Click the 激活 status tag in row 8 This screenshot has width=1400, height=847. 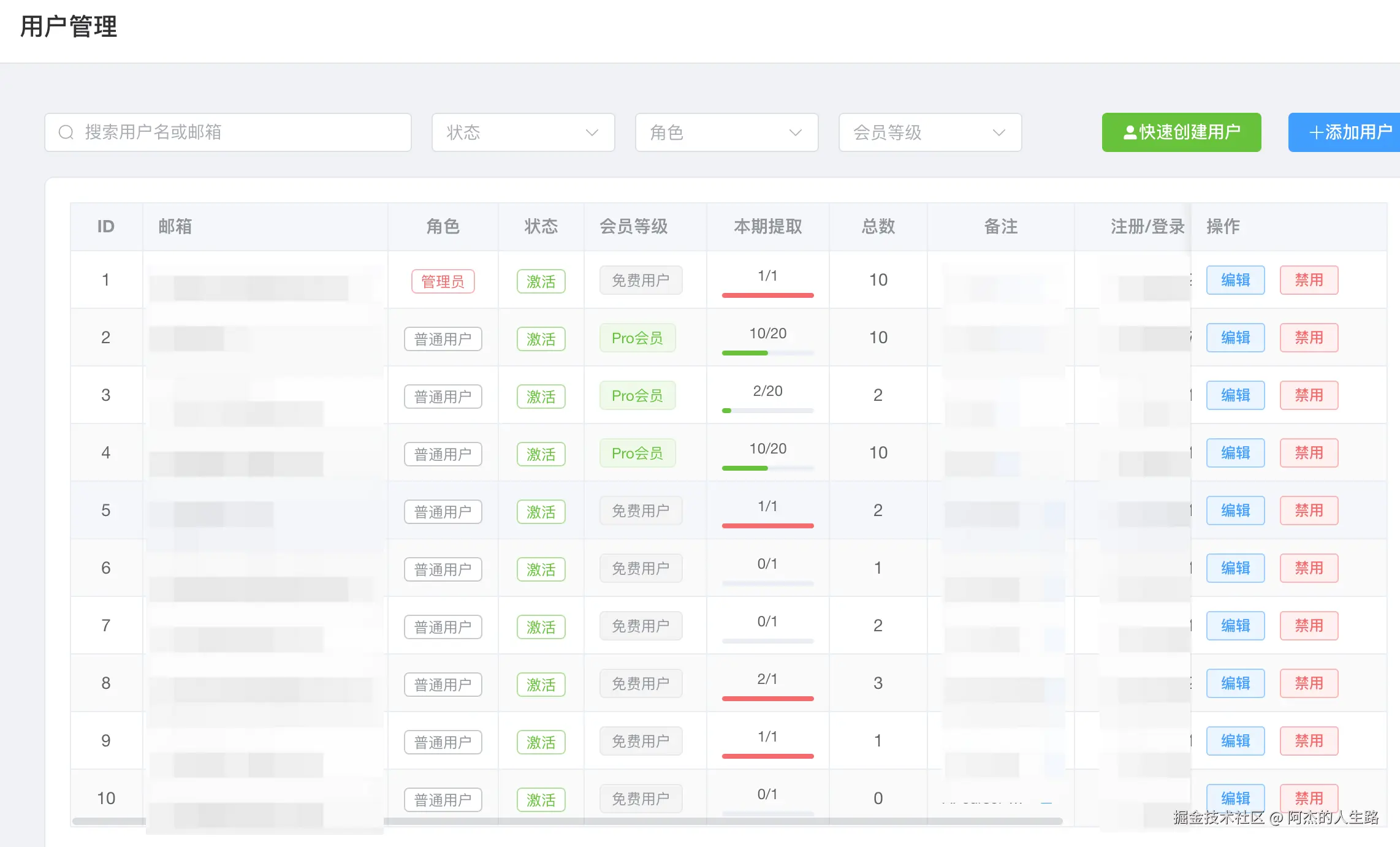coord(541,685)
